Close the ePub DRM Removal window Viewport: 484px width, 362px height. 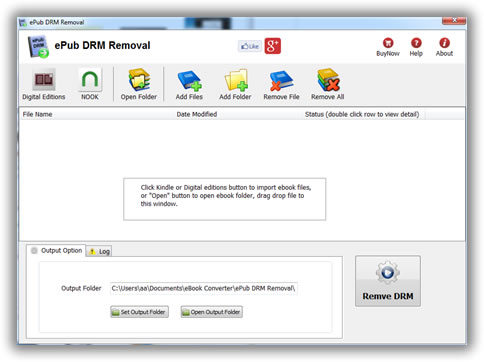click(x=454, y=21)
